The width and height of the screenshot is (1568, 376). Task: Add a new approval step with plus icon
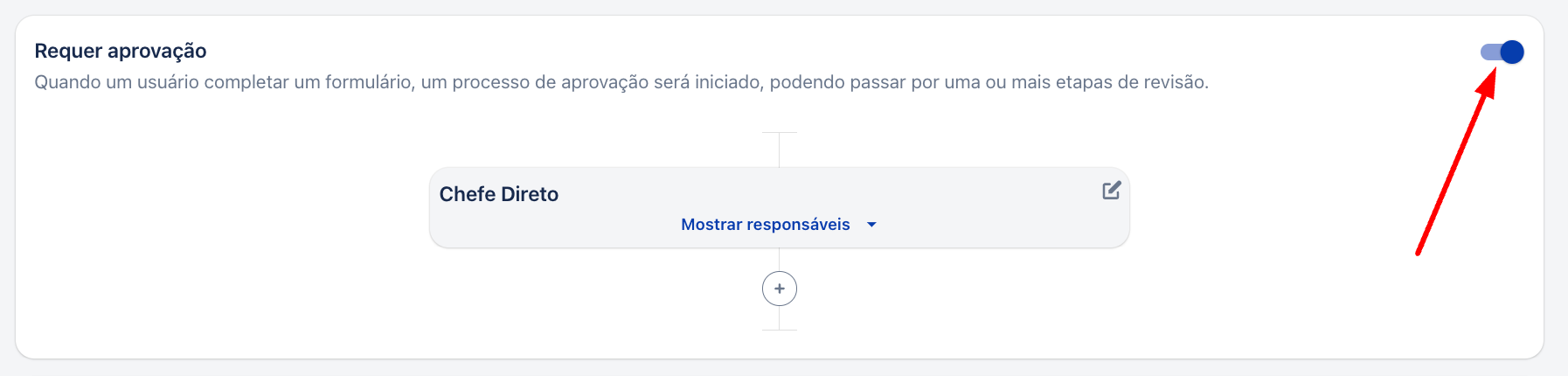[780, 289]
